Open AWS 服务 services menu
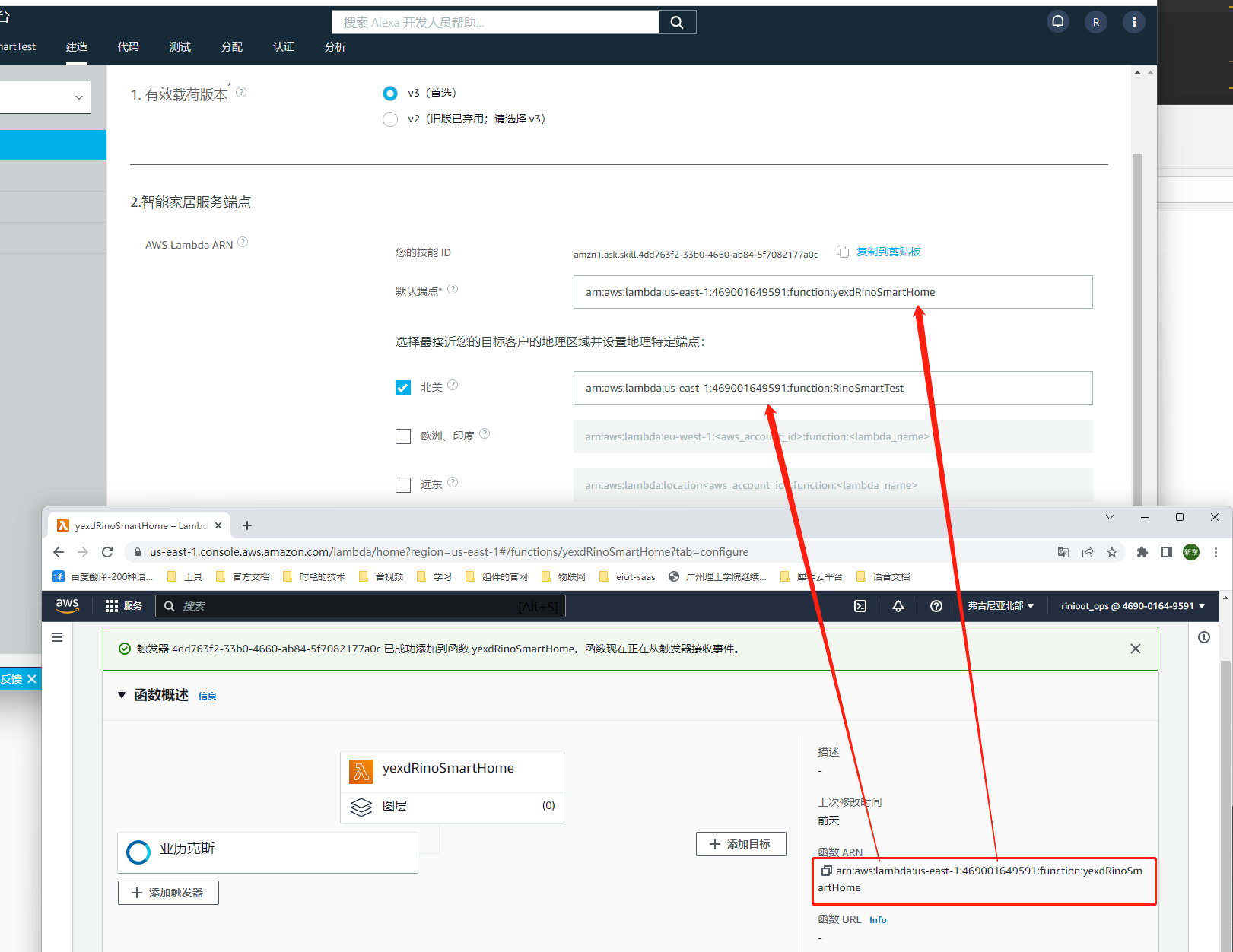 124,606
